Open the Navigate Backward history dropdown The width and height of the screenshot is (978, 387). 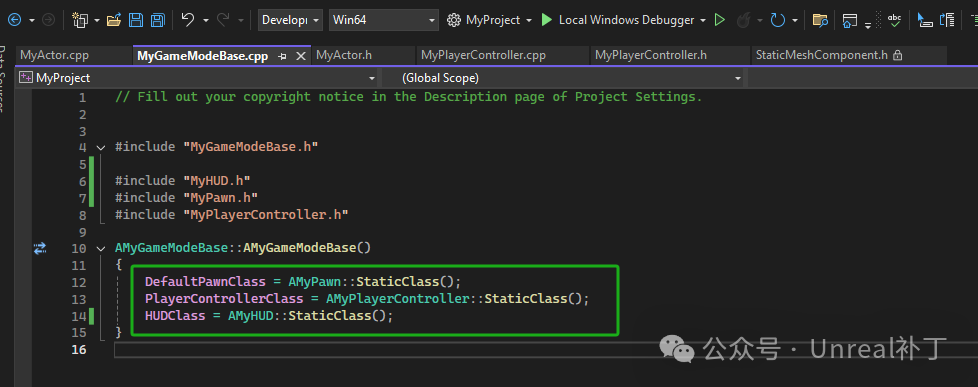click(31, 21)
